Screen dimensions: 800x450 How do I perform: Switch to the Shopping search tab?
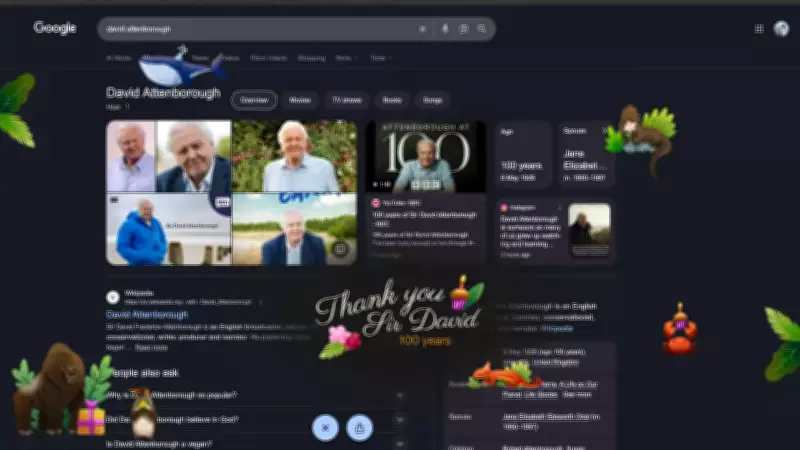[x=311, y=58]
